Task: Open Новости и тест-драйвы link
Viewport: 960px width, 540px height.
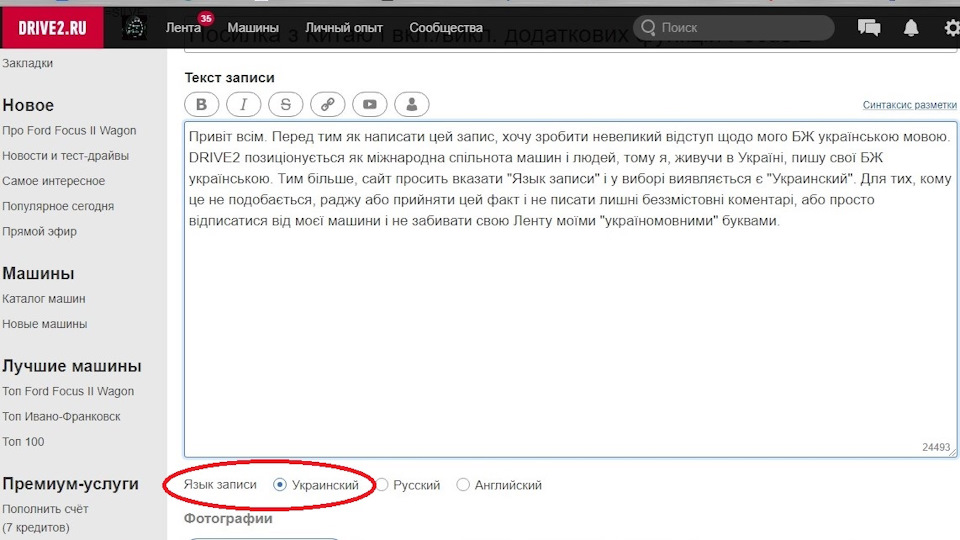Action: (x=66, y=156)
